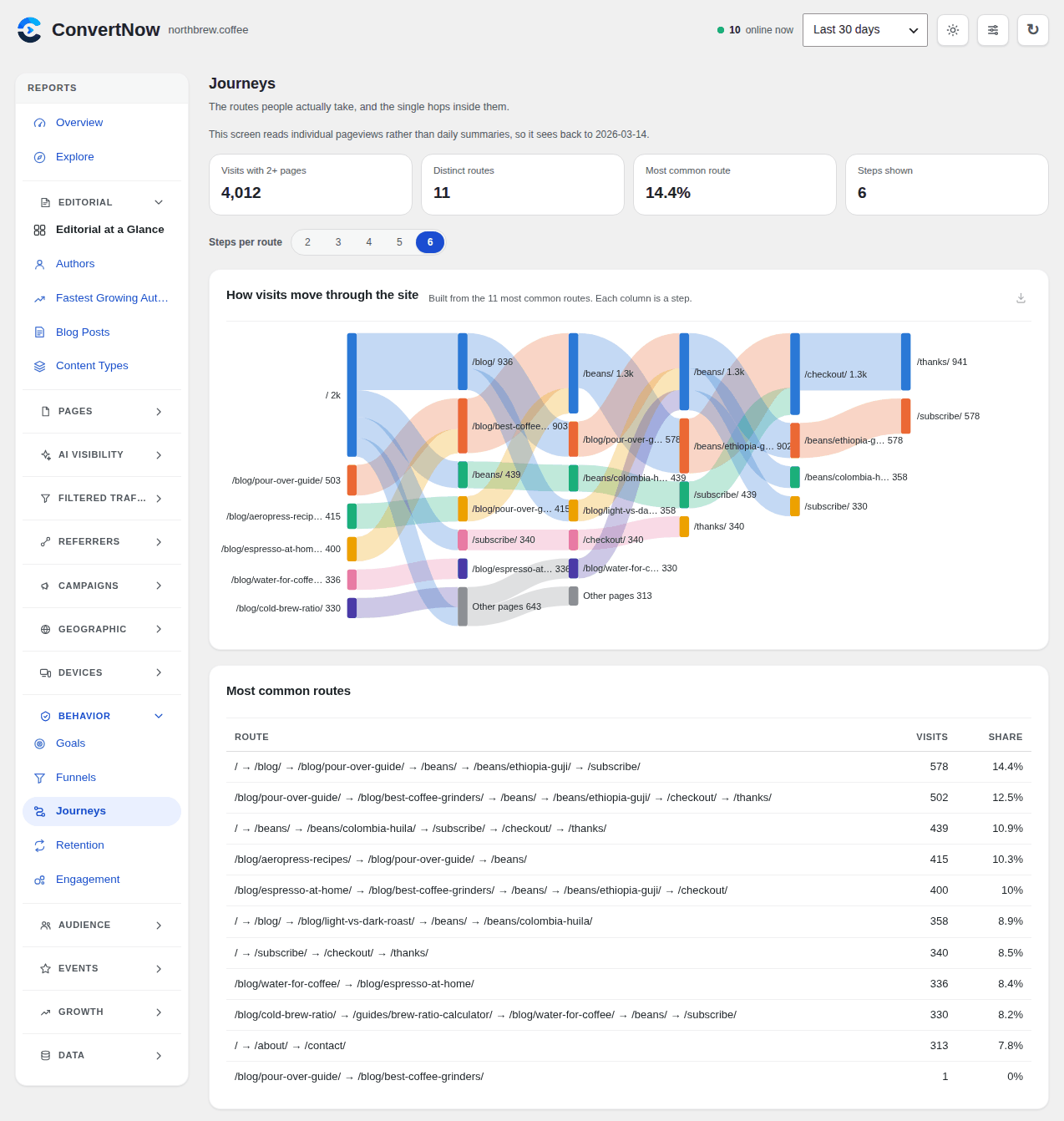This screenshot has width=1064, height=1121.
Task: Set steps per route to 2
Action: click(x=307, y=242)
